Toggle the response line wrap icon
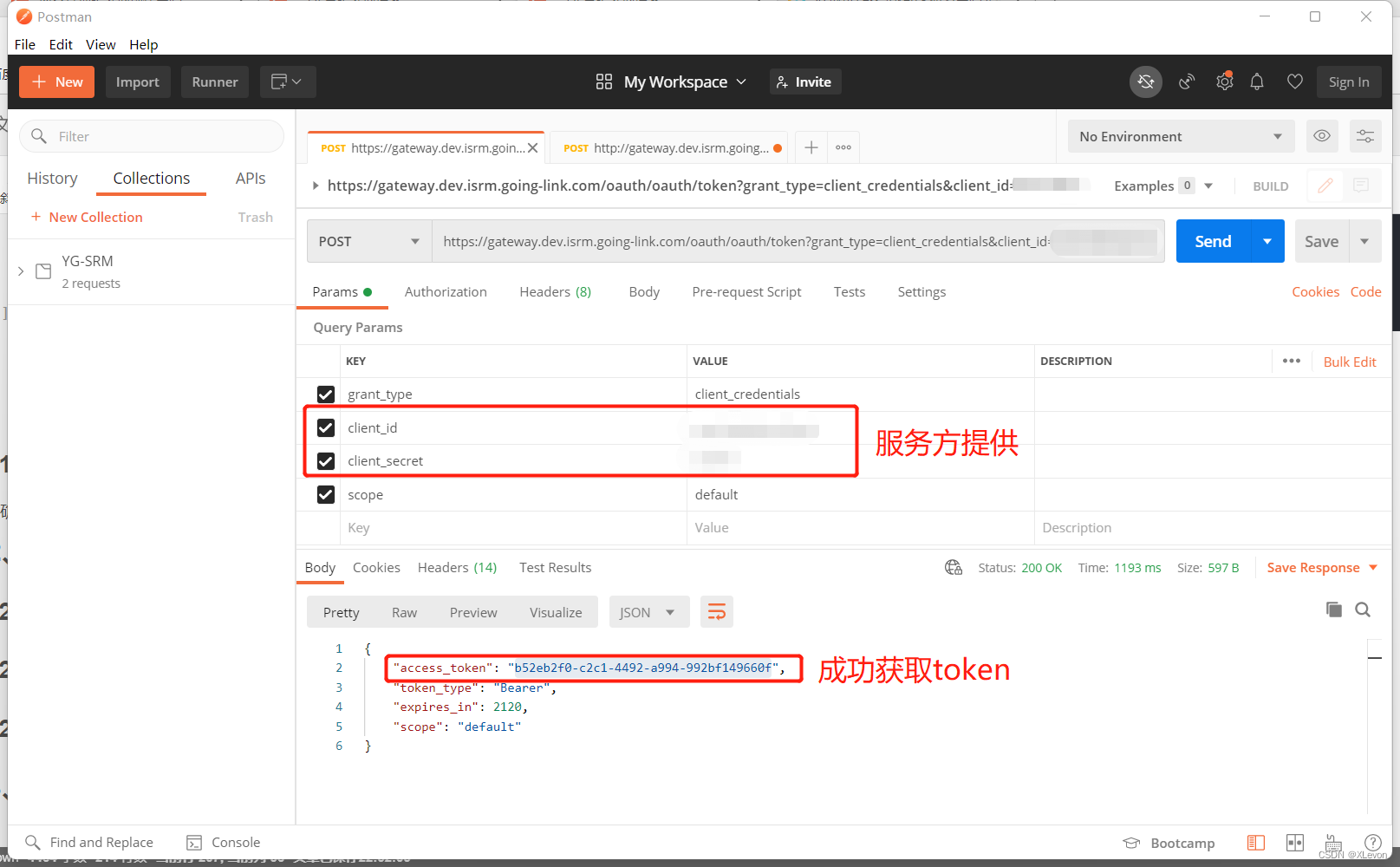Viewport: 1400px width, 867px height. tap(717, 612)
